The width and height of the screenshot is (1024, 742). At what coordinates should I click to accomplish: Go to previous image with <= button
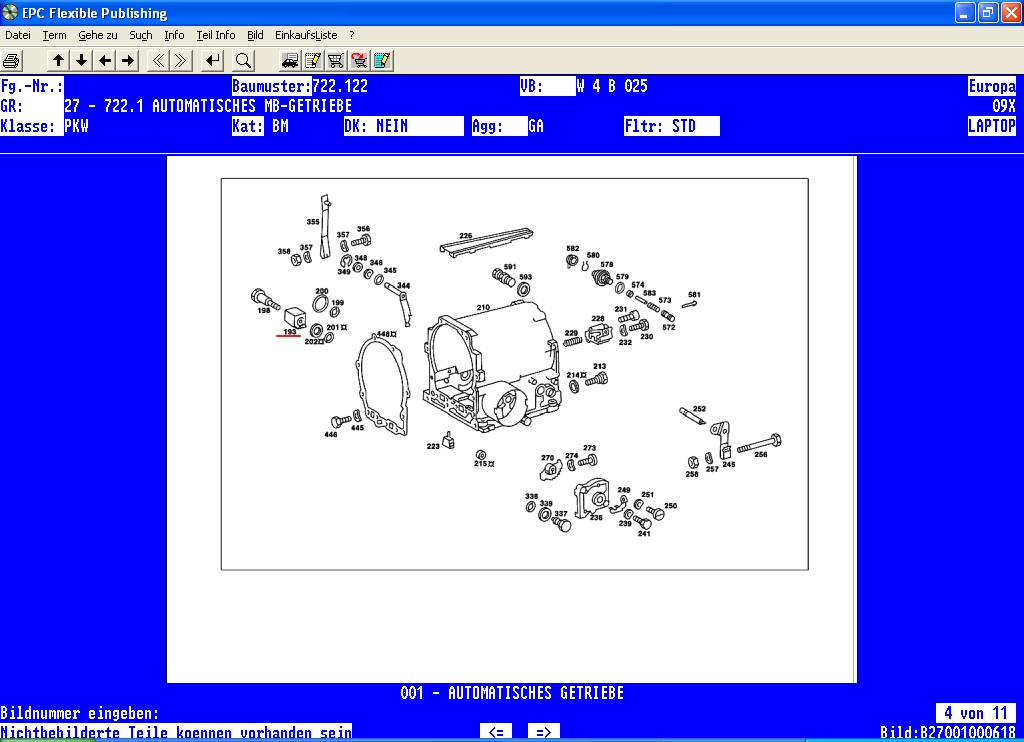[x=497, y=732]
